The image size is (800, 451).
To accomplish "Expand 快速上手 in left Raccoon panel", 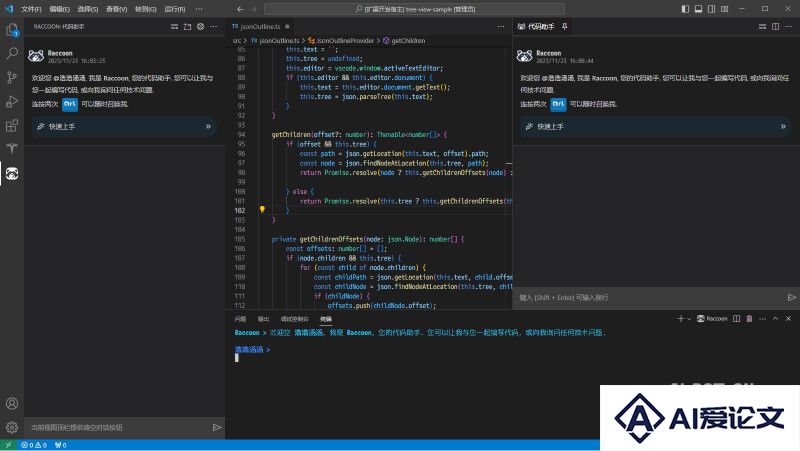I will [124, 127].
